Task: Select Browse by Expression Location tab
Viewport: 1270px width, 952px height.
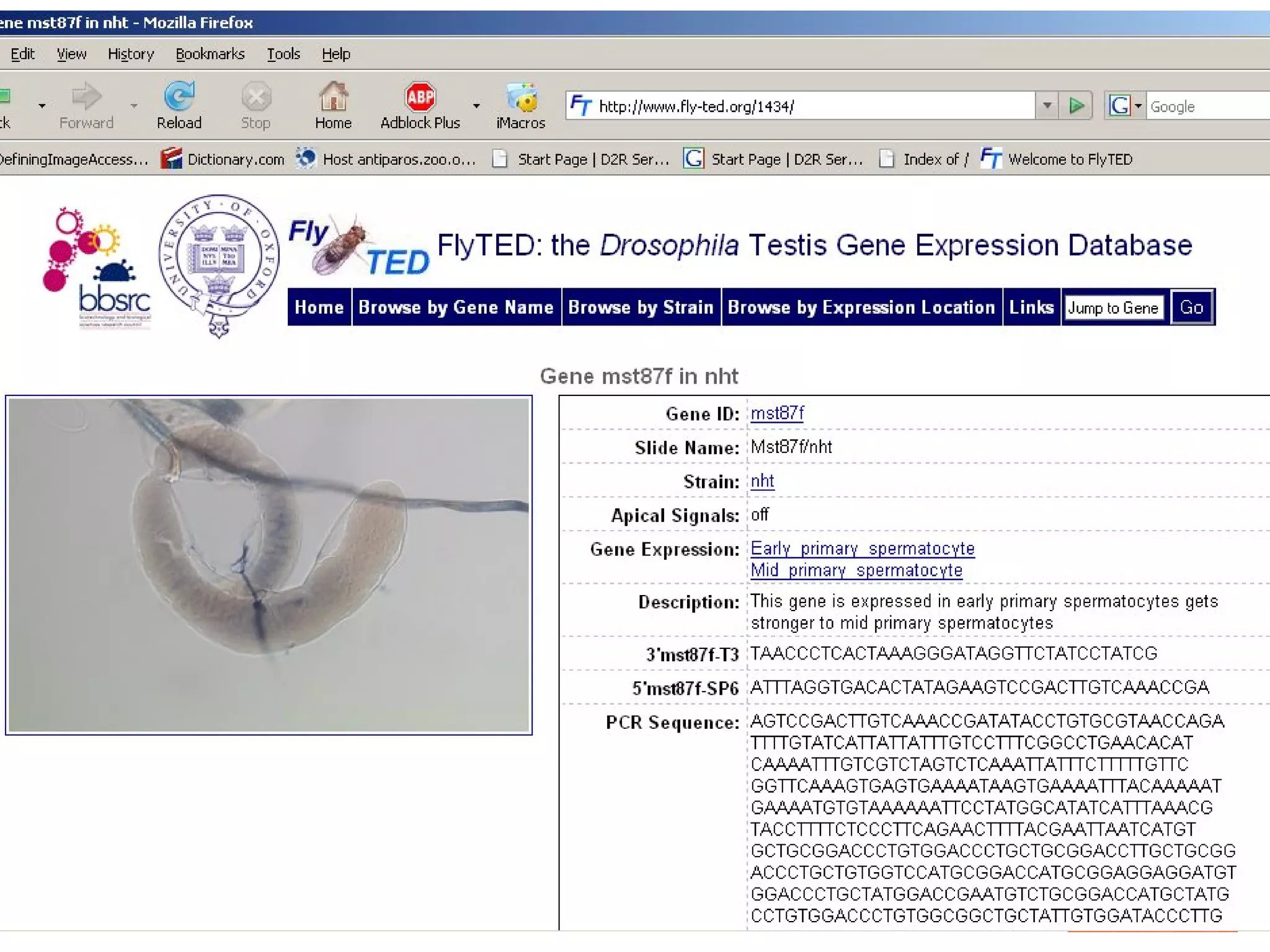Action: (861, 307)
